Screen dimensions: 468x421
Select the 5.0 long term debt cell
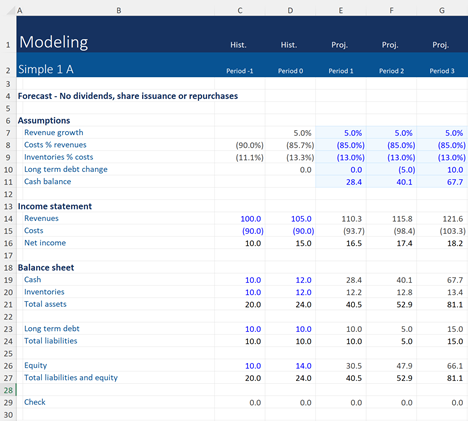(391, 329)
